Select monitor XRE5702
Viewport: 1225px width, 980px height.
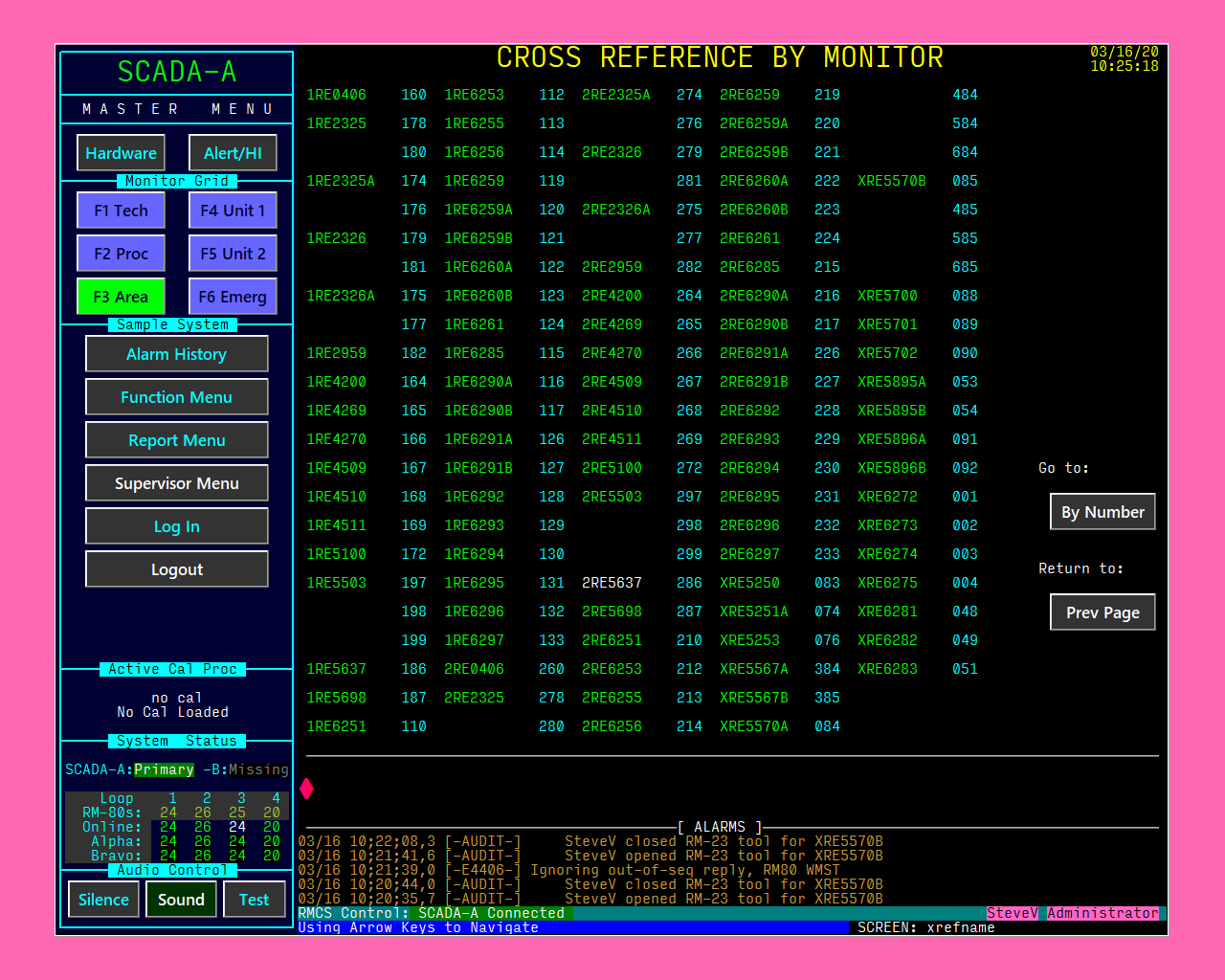(887, 353)
